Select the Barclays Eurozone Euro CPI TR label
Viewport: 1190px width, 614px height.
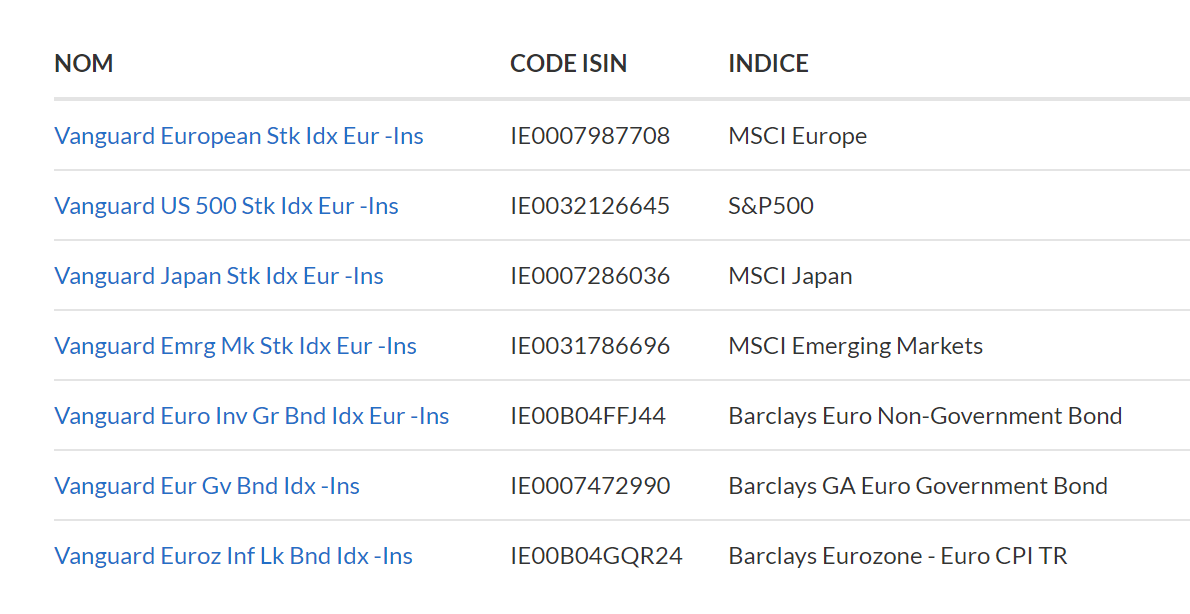(898, 556)
